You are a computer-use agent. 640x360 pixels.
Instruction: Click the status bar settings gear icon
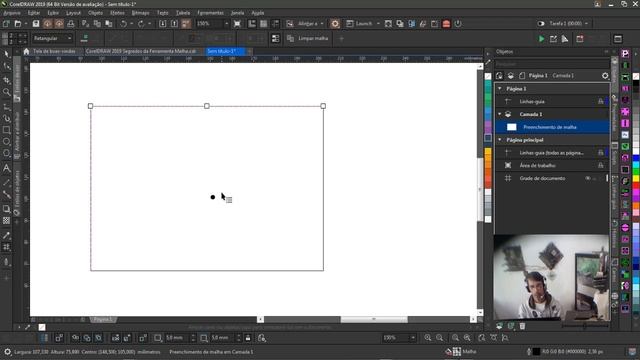tap(7, 352)
